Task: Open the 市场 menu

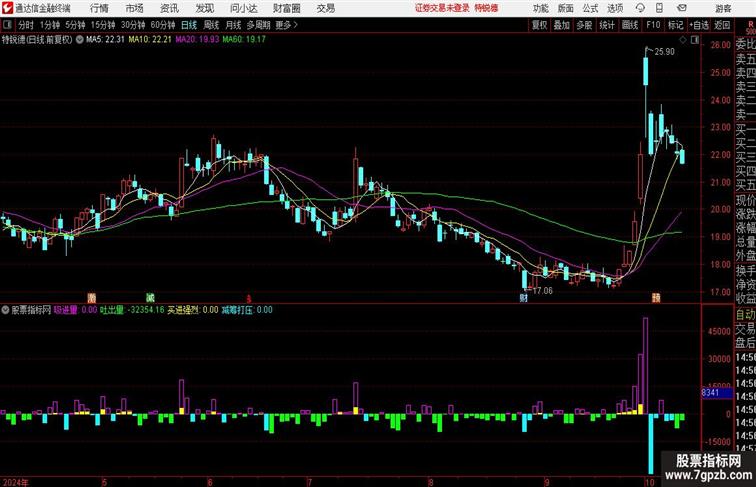Action: pos(134,8)
